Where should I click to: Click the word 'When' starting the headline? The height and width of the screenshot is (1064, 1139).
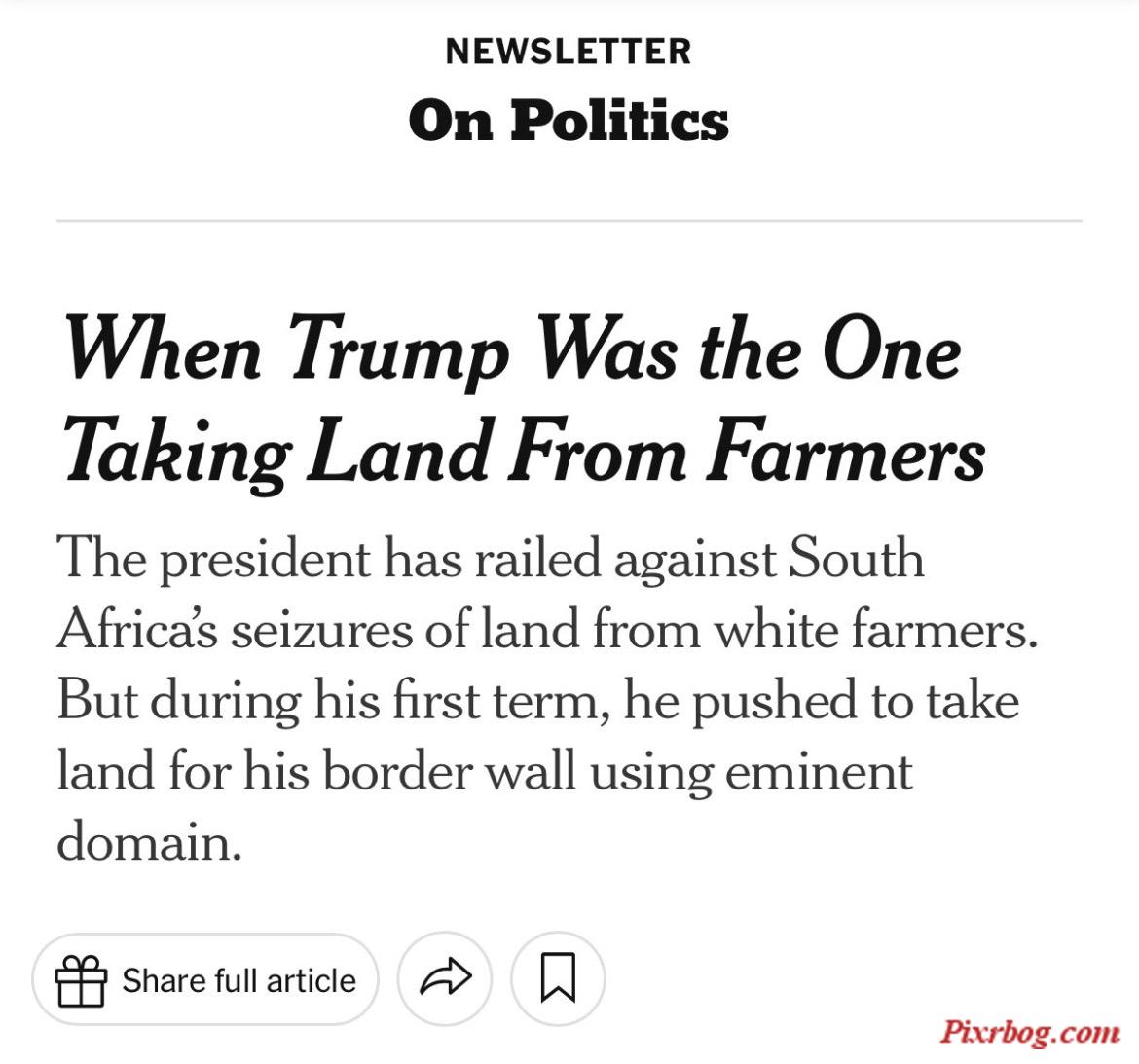point(162,347)
